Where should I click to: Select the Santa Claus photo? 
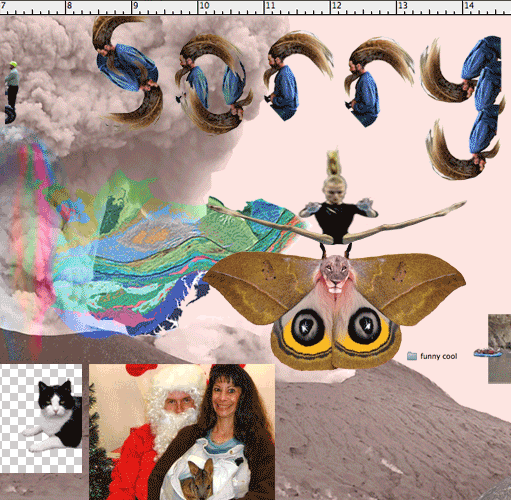[x=182, y=432]
